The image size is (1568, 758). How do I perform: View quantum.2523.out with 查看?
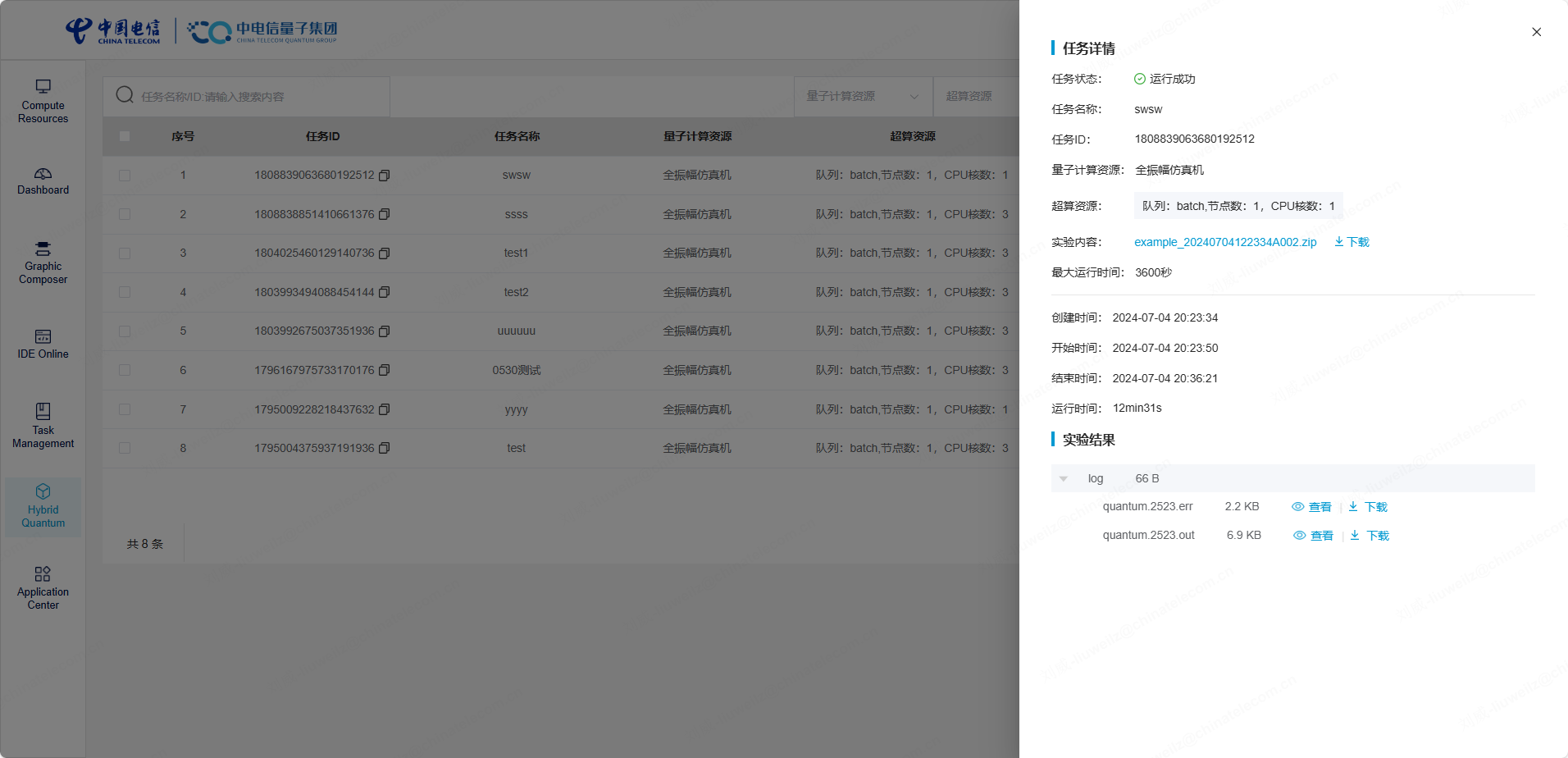pos(1313,536)
